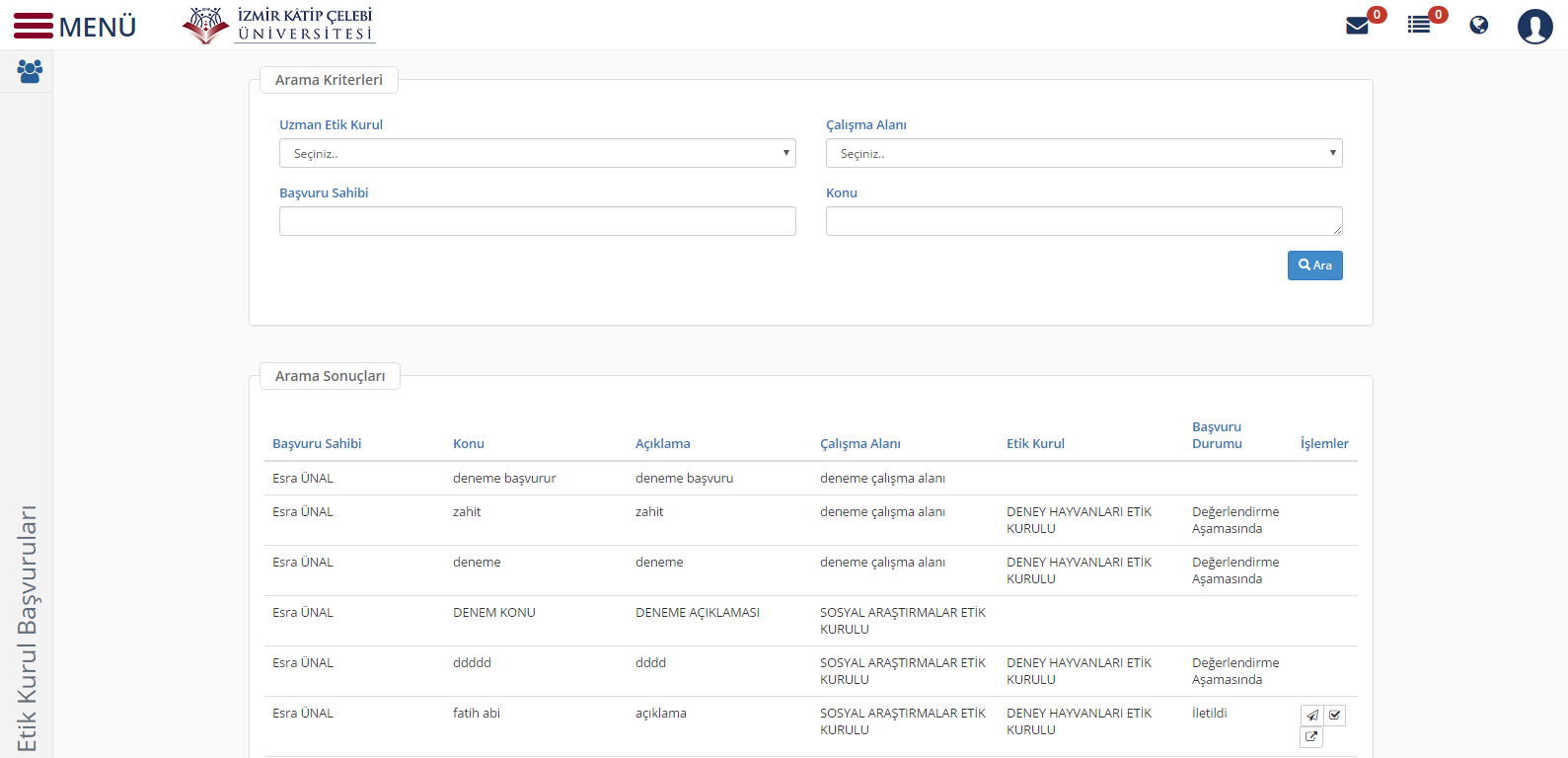Sort by Başvuru Sahibi column header

(x=317, y=444)
